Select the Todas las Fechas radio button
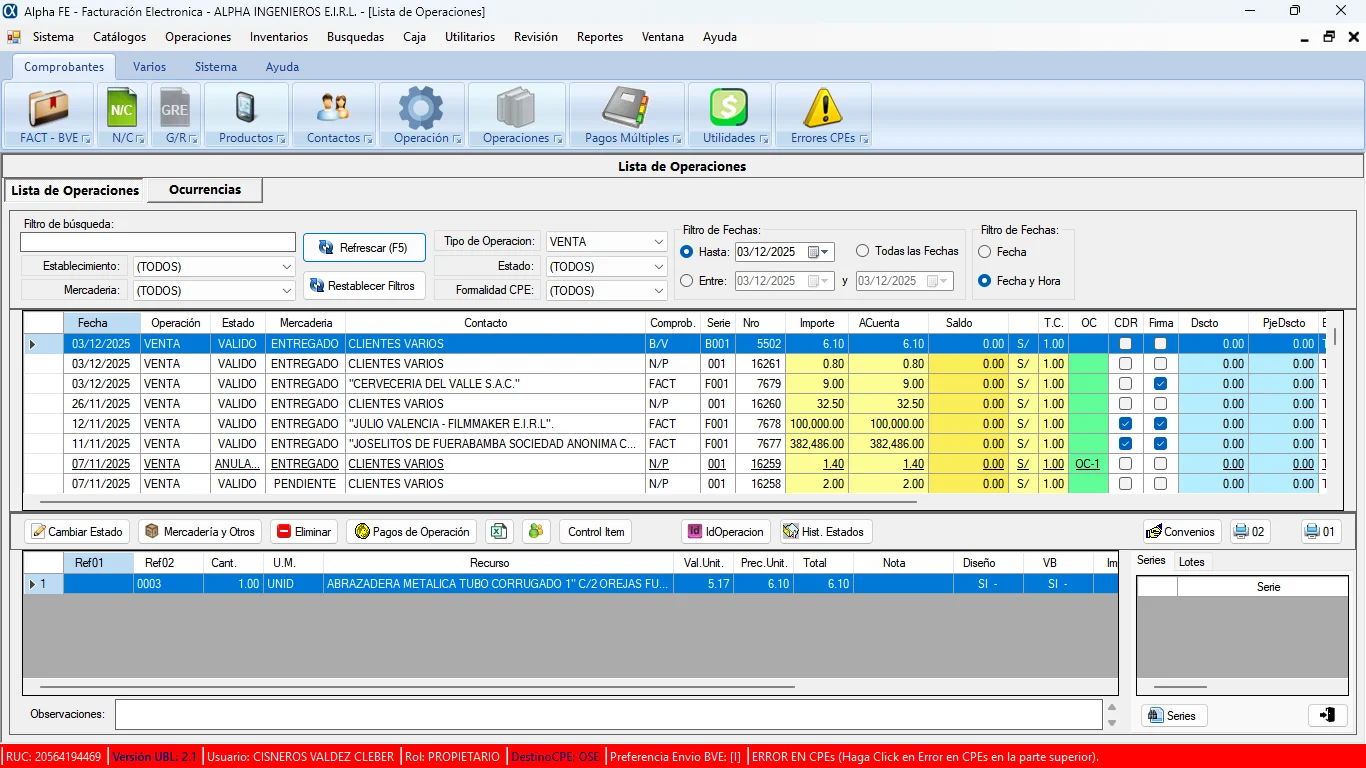The width and height of the screenshot is (1366, 768). tap(862, 251)
